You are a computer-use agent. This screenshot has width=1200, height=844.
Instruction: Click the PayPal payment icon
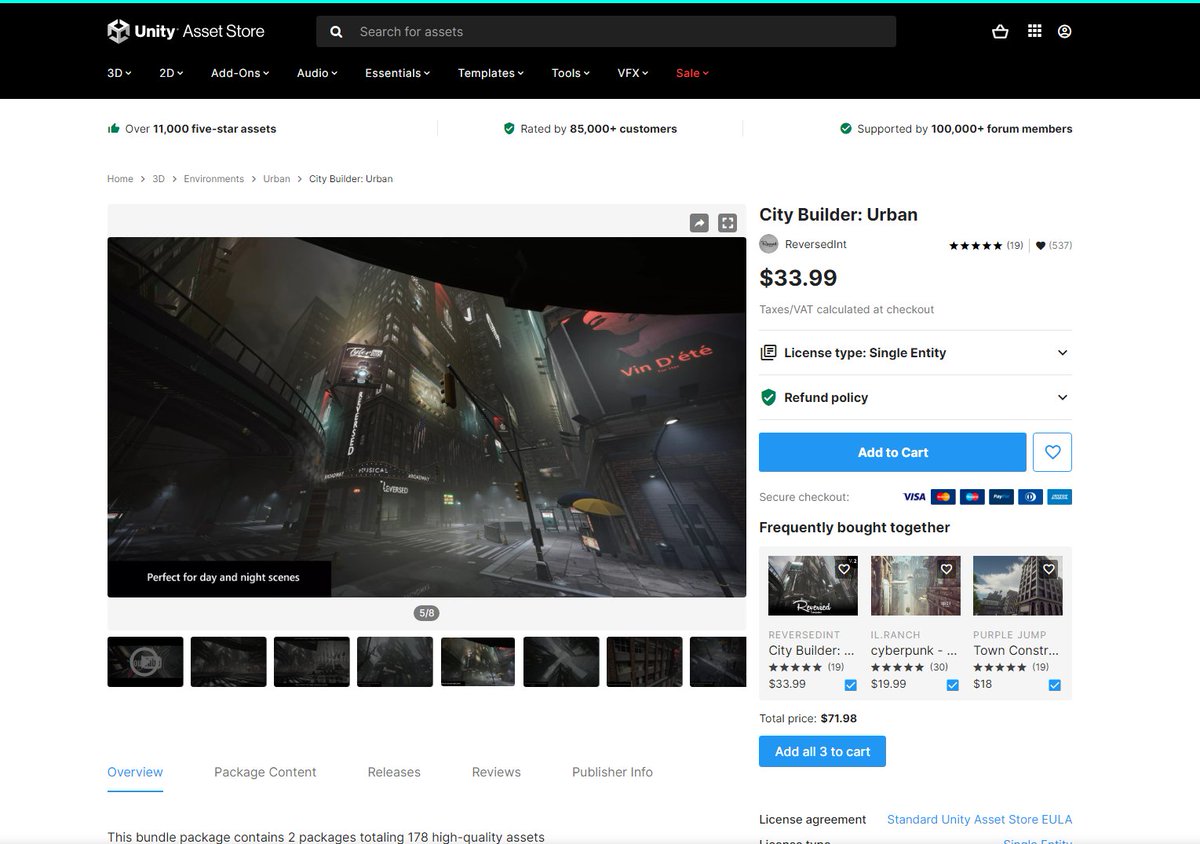1001,497
